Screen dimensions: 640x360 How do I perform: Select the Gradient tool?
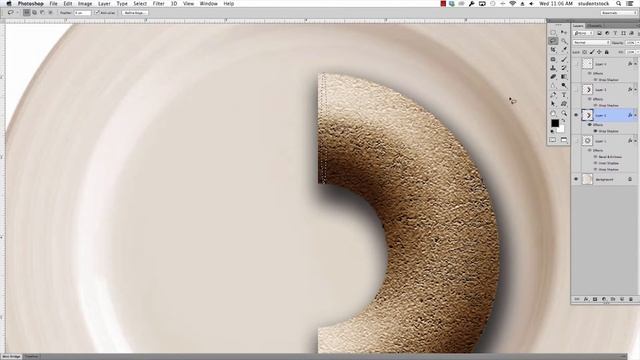[564, 77]
